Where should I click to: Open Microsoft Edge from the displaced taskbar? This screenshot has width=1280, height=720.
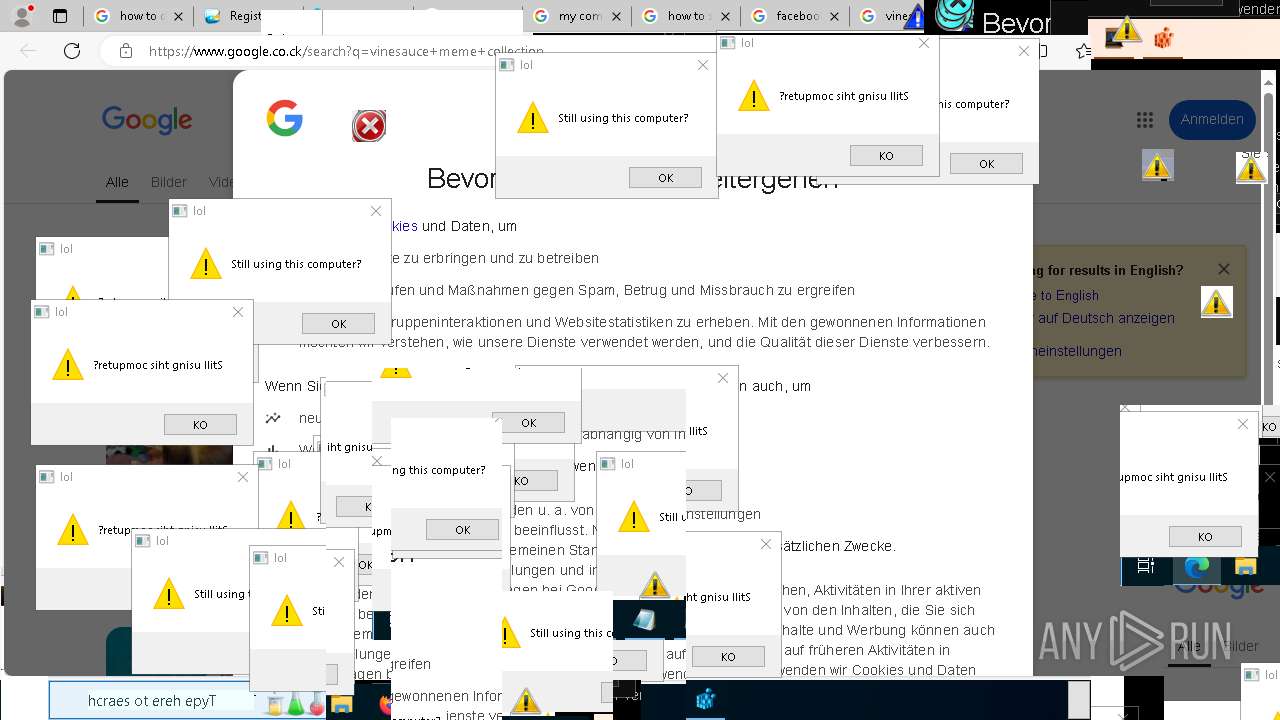pos(1196,567)
